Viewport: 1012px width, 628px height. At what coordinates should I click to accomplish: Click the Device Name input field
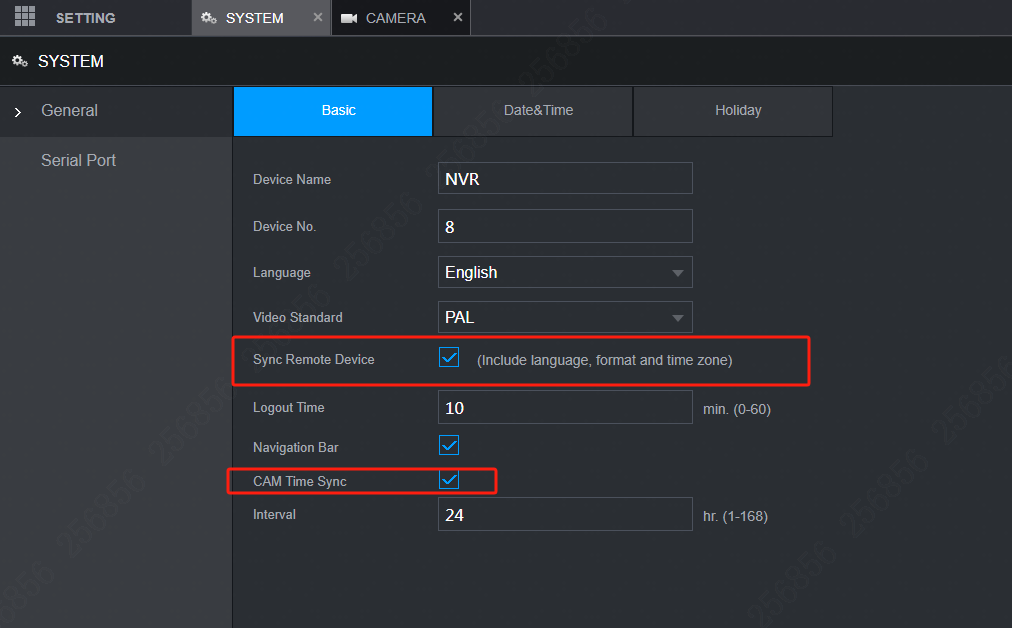pos(565,178)
